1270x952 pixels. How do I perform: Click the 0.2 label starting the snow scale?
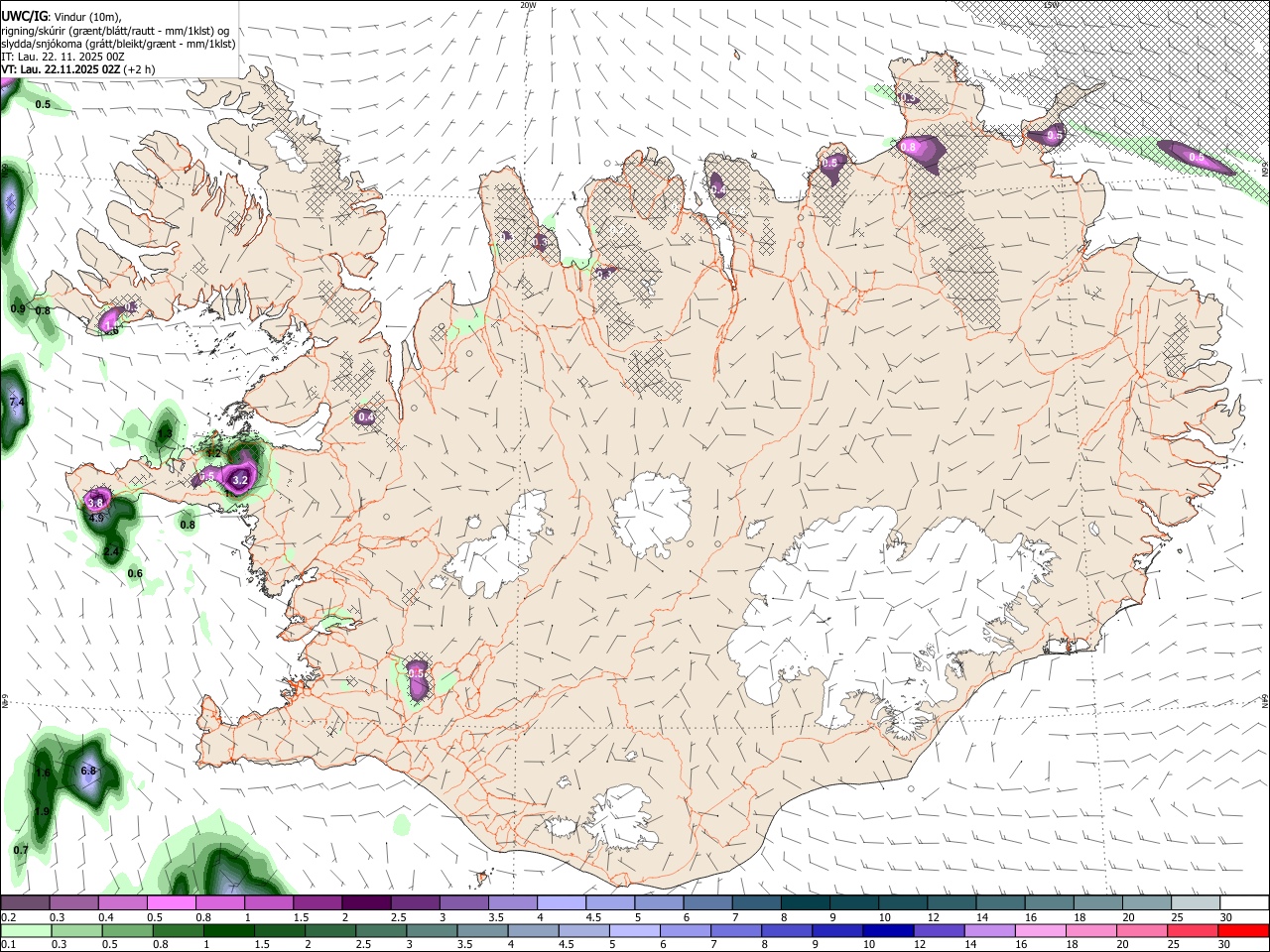(x=8, y=917)
